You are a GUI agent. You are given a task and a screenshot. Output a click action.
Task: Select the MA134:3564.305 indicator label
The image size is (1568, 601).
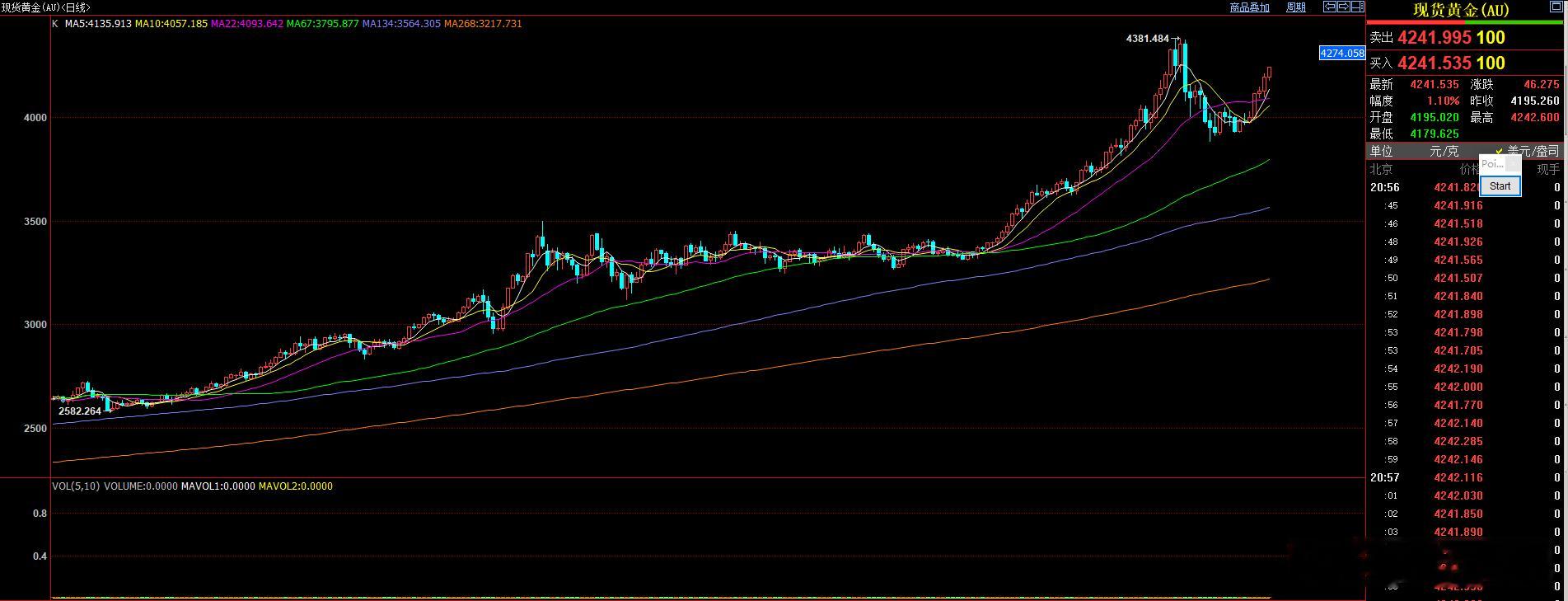(401, 24)
